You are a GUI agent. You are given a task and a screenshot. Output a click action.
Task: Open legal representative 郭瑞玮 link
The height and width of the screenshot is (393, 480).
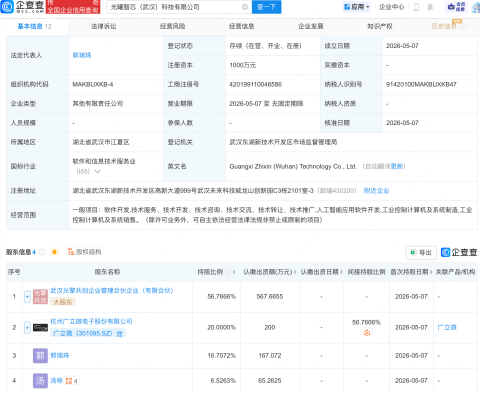pyautogui.click(x=82, y=55)
